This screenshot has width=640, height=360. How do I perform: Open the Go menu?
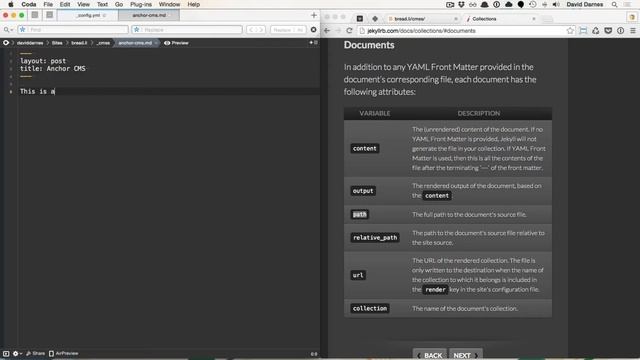(x=119, y=4)
